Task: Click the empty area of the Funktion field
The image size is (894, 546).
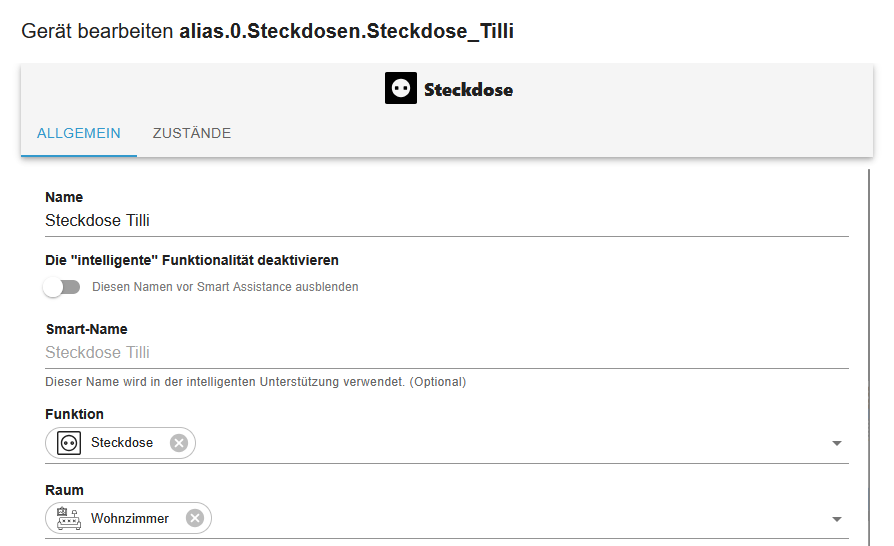Action: (x=500, y=443)
